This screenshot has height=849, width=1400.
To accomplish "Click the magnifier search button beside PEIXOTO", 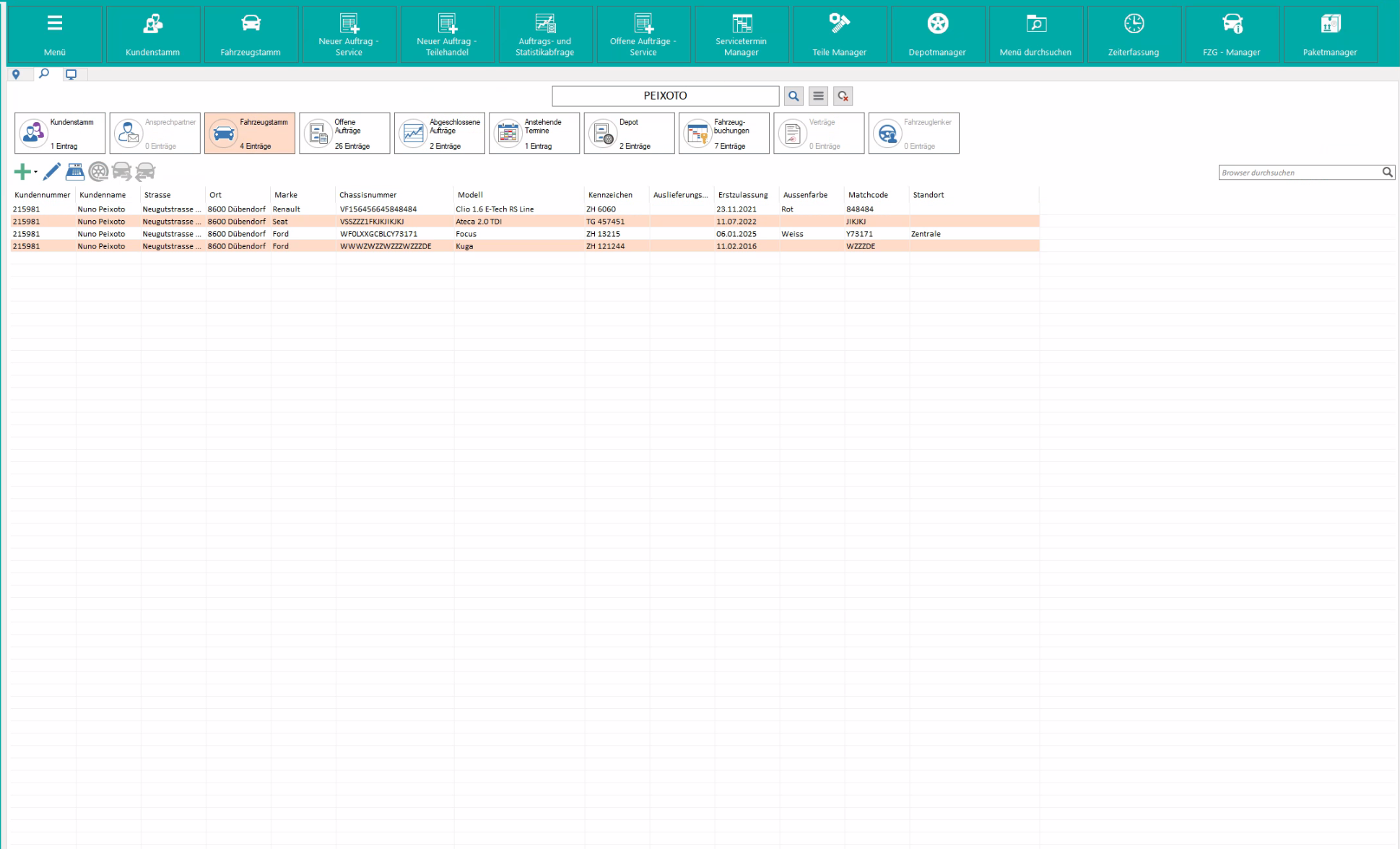I will pos(794,96).
